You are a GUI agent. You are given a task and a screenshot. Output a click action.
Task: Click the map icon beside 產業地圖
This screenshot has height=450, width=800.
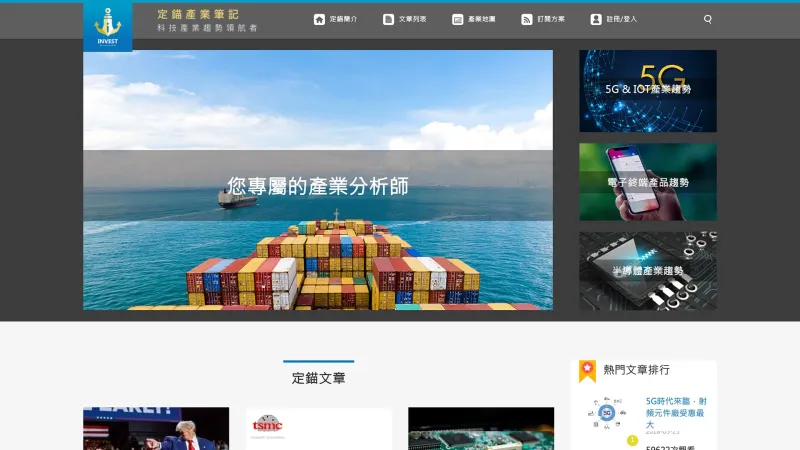coord(457,19)
